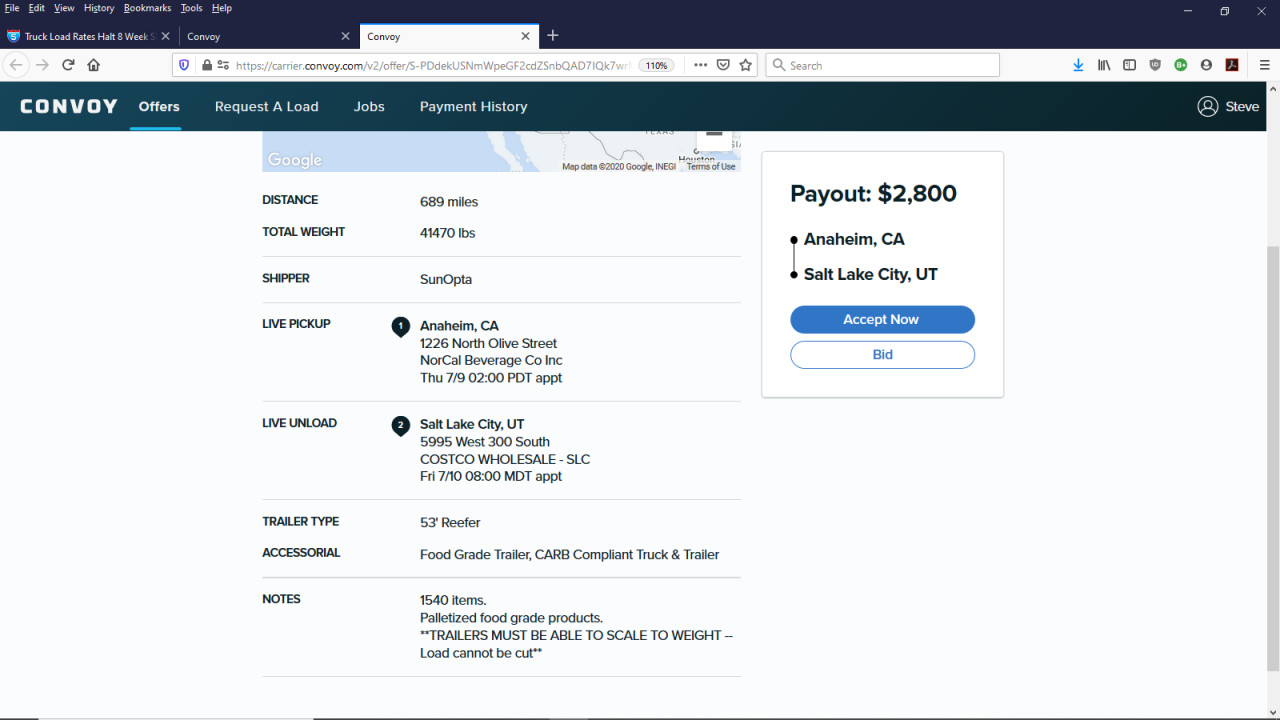Save page to Pocket
1280x720 pixels.
(723, 65)
